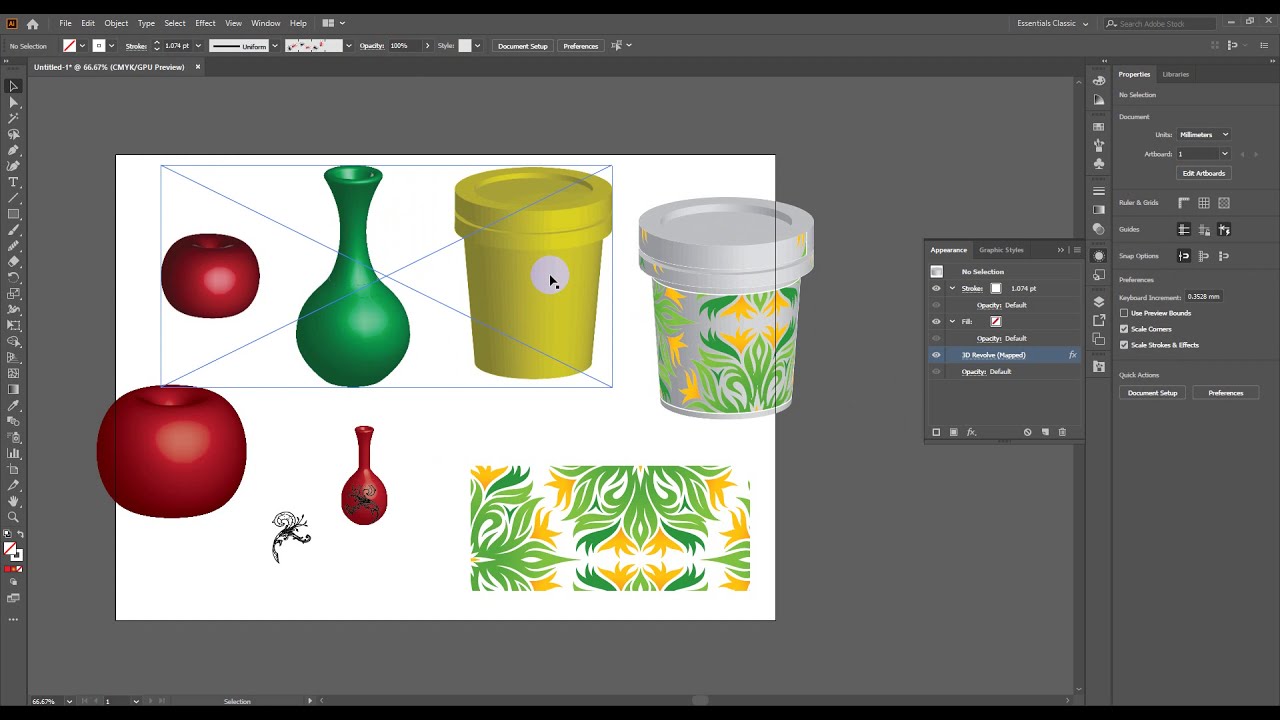Image resolution: width=1280 pixels, height=720 pixels.
Task: Select the Hand tool
Action: [13, 501]
